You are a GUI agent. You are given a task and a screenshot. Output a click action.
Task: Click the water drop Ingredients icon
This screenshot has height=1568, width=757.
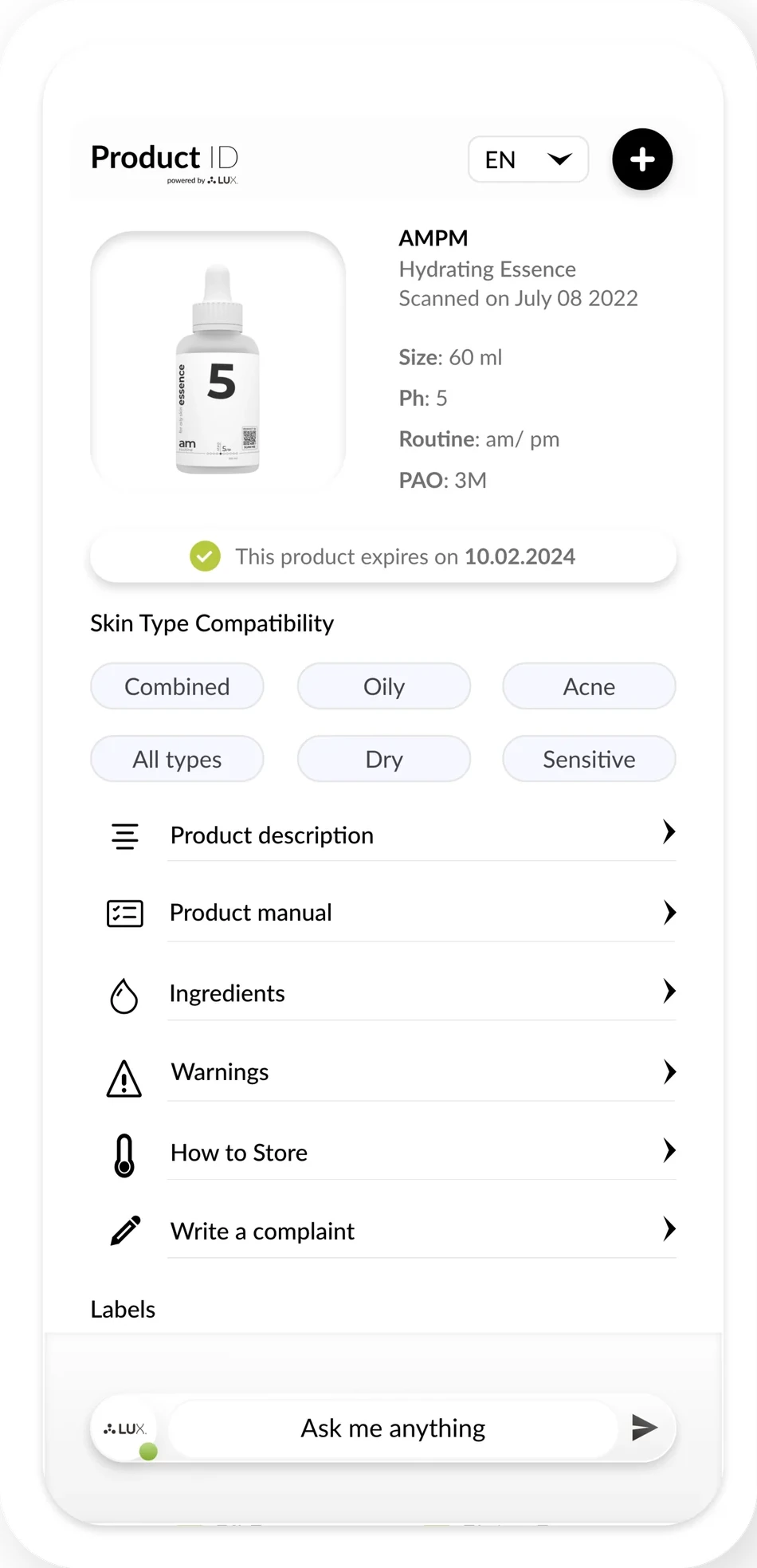point(124,996)
